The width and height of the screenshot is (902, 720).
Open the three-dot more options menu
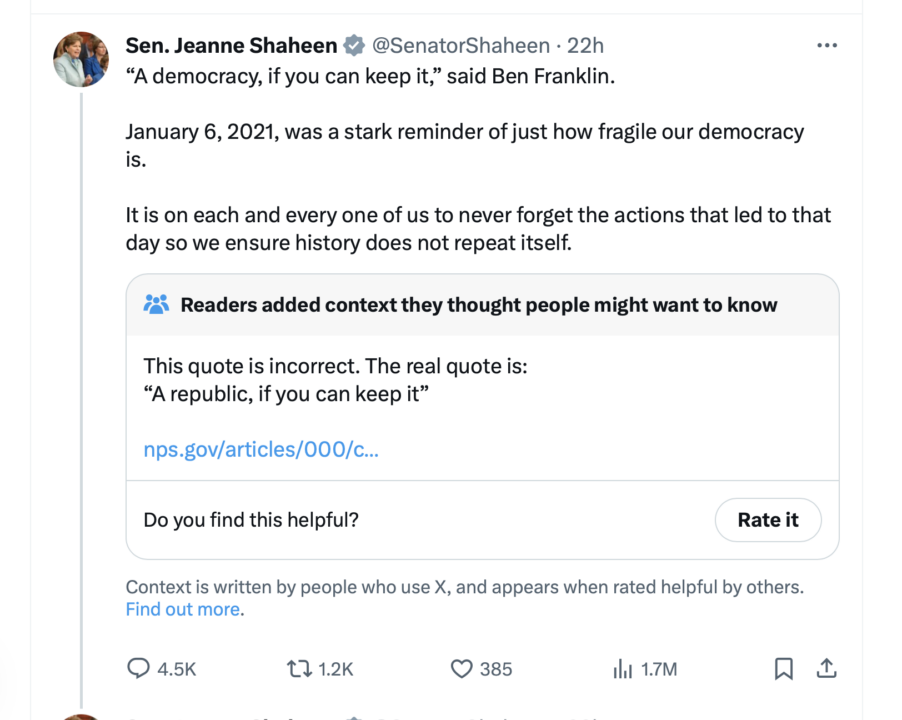tap(826, 46)
